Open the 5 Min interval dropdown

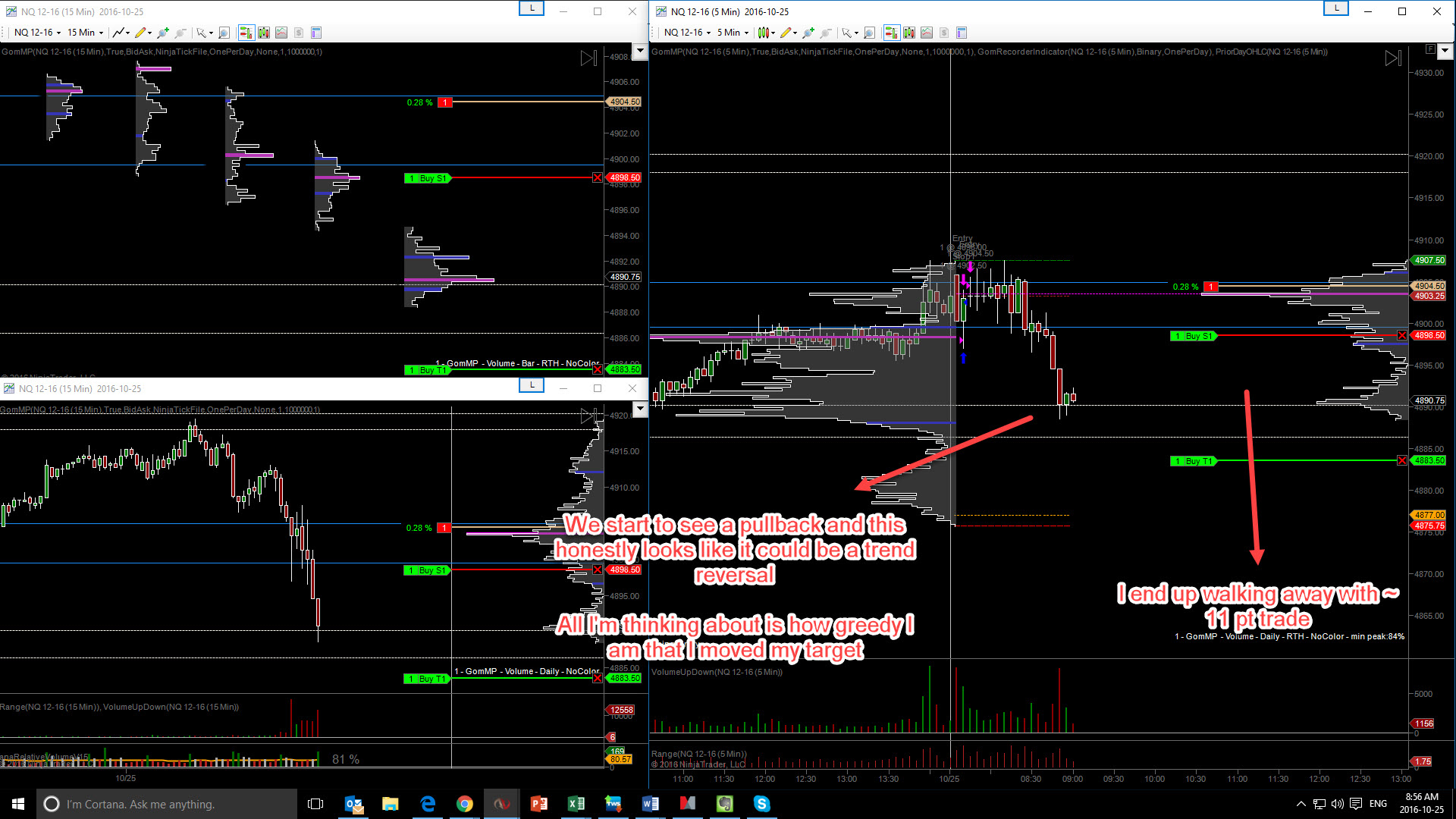pos(733,33)
